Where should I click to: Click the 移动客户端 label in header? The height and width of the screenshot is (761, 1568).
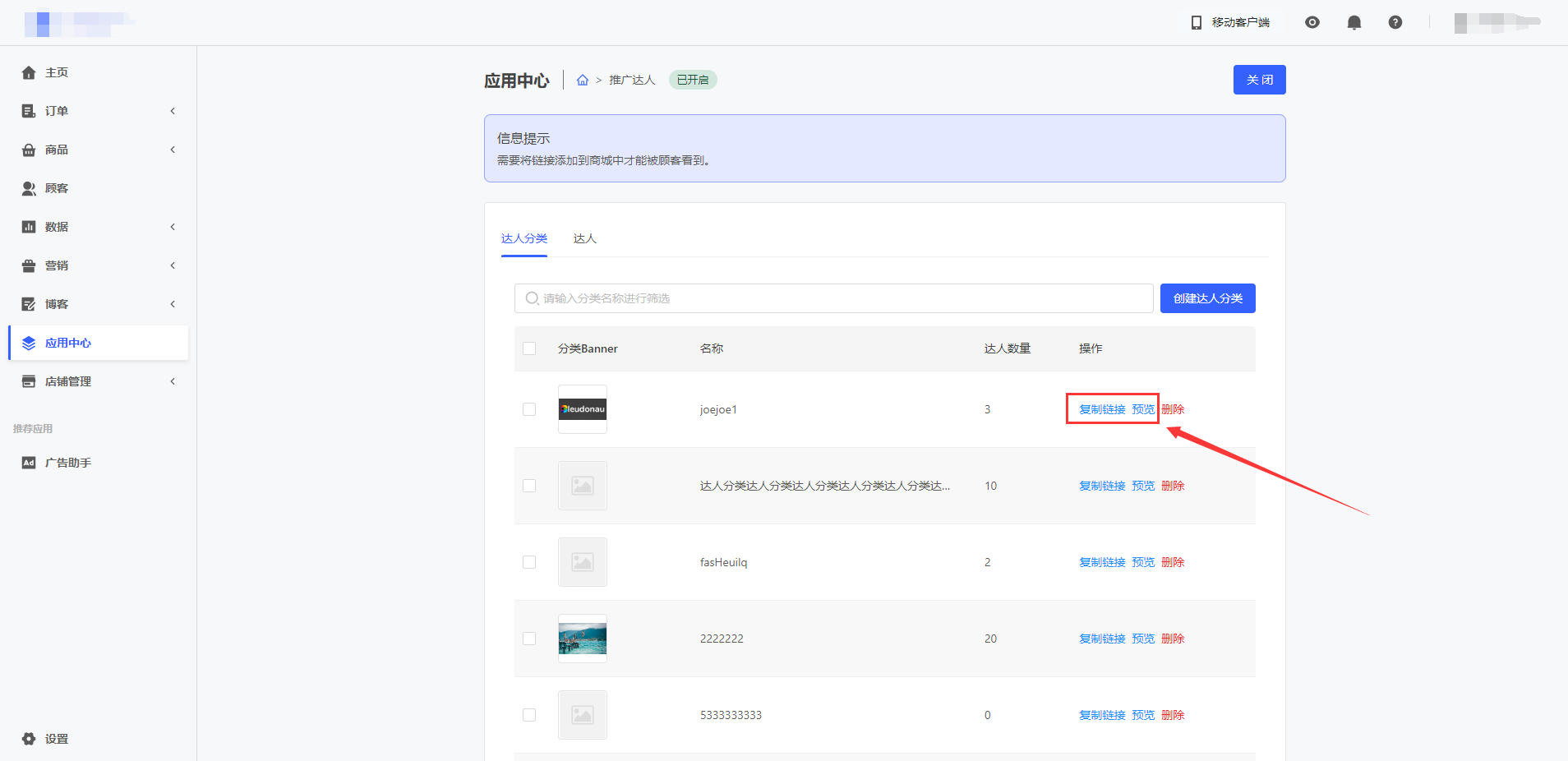pyautogui.click(x=1241, y=22)
